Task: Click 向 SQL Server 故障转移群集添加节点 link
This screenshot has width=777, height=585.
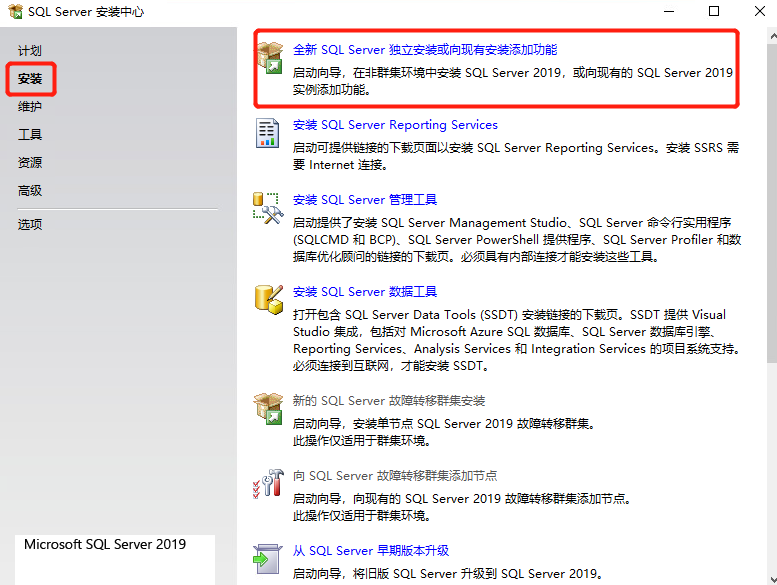Action: coord(395,476)
